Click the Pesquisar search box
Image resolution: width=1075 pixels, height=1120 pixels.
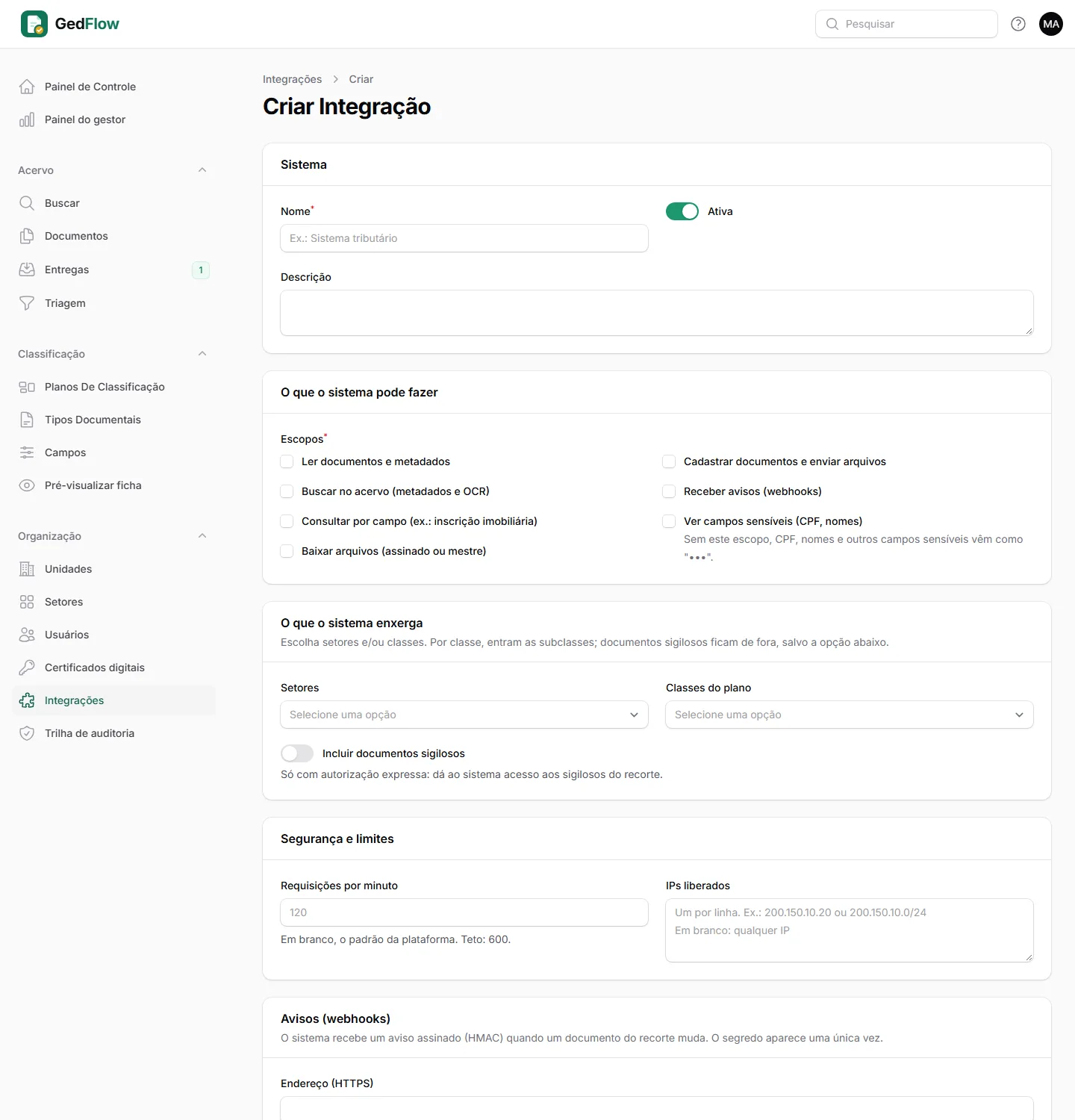[x=906, y=24]
